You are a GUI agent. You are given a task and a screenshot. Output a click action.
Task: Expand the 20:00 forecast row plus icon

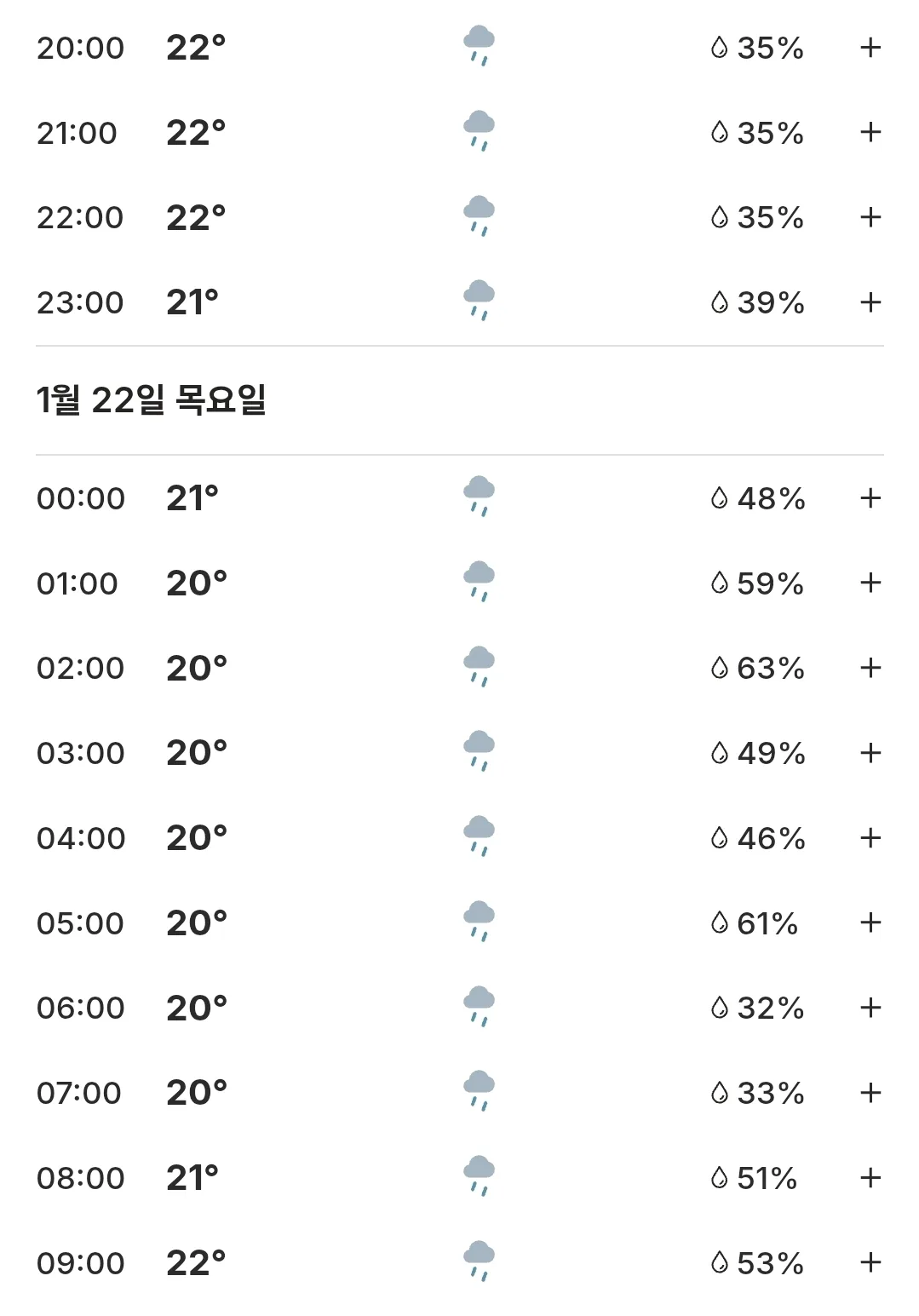click(x=870, y=48)
